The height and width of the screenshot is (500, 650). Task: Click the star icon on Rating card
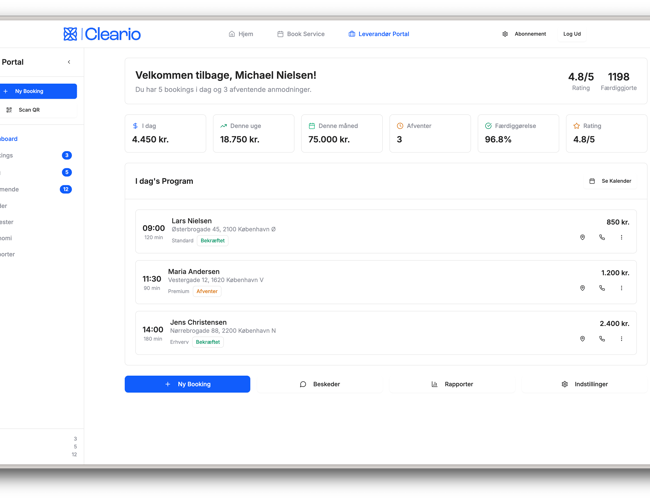577,126
